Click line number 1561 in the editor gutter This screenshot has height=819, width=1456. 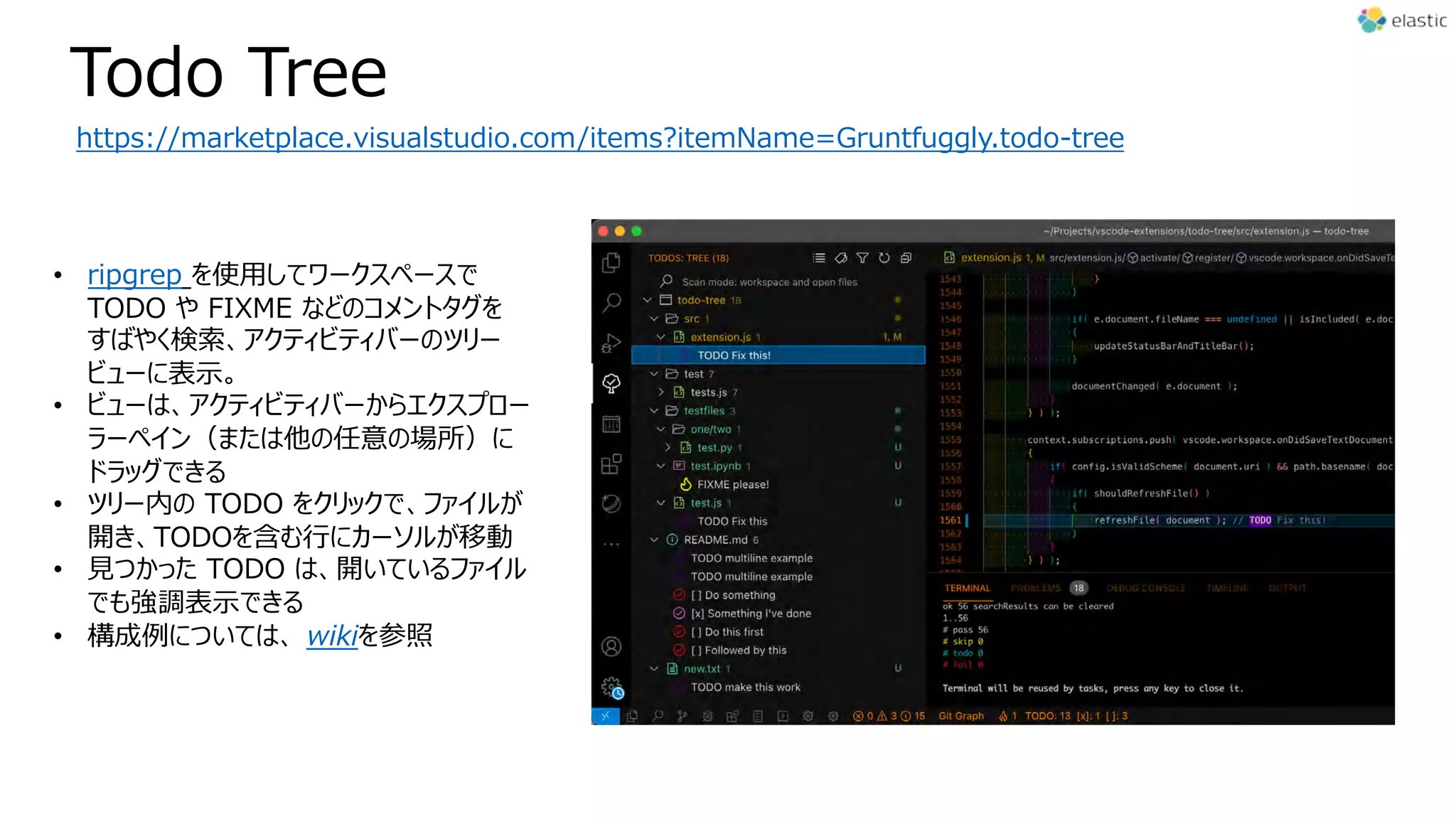[x=951, y=520]
